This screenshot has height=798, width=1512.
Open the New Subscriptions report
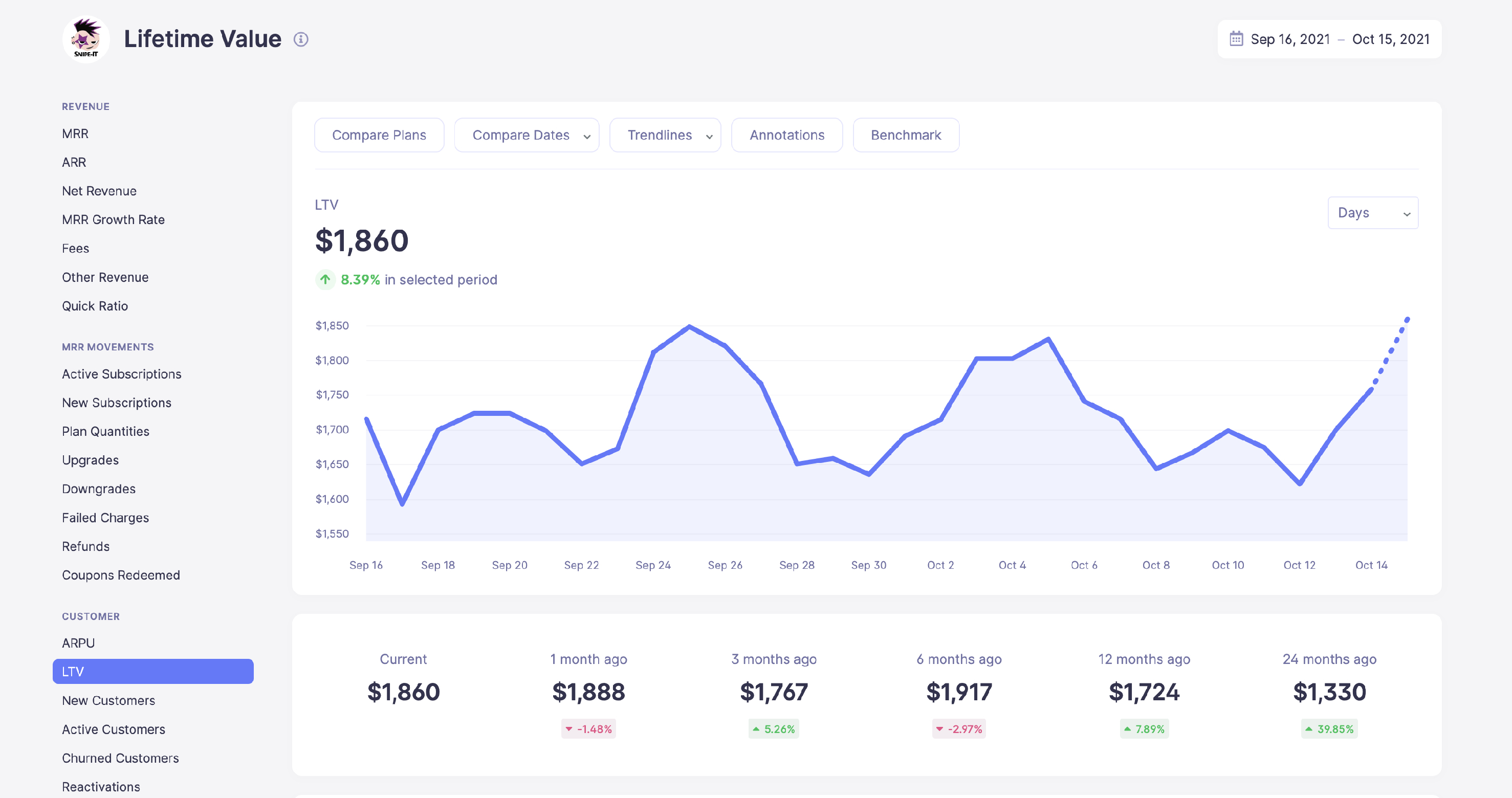(116, 403)
